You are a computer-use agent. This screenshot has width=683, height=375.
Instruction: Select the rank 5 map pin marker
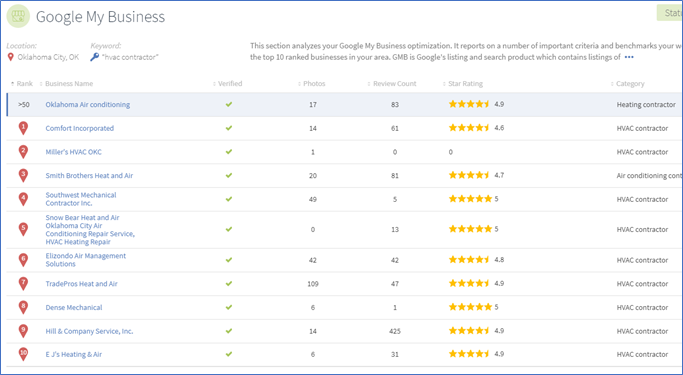[23, 229]
